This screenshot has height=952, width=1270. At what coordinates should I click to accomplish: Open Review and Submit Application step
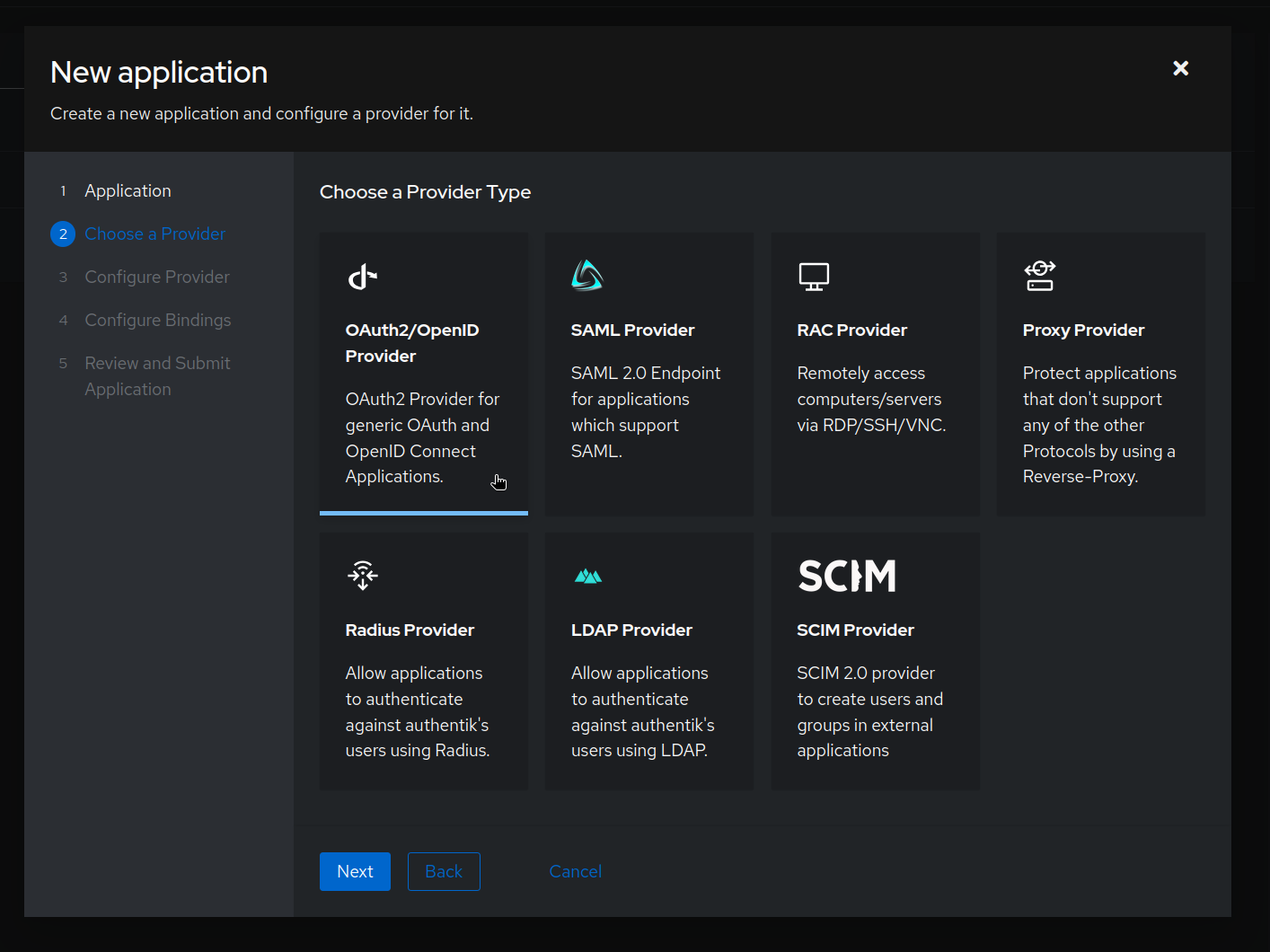(157, 376)
